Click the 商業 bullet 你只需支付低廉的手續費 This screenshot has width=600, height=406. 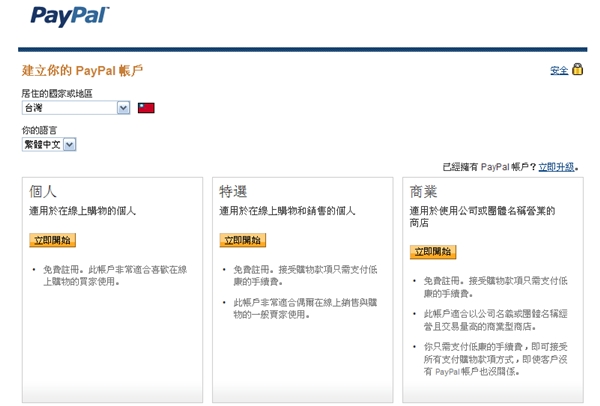point(496,359)
